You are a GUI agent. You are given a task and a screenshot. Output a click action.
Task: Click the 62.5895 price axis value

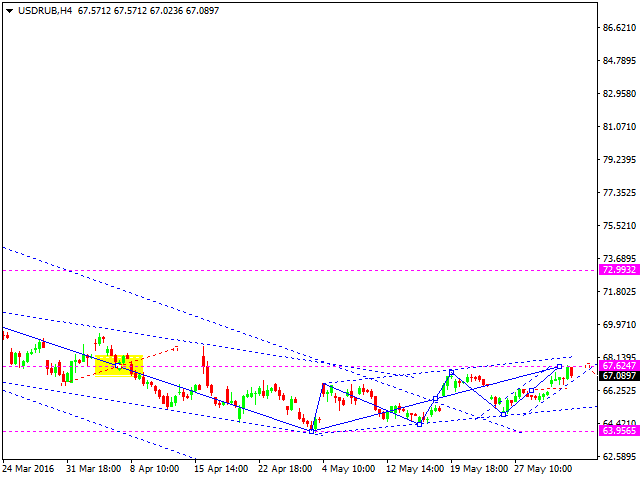[x=620, y=456]
